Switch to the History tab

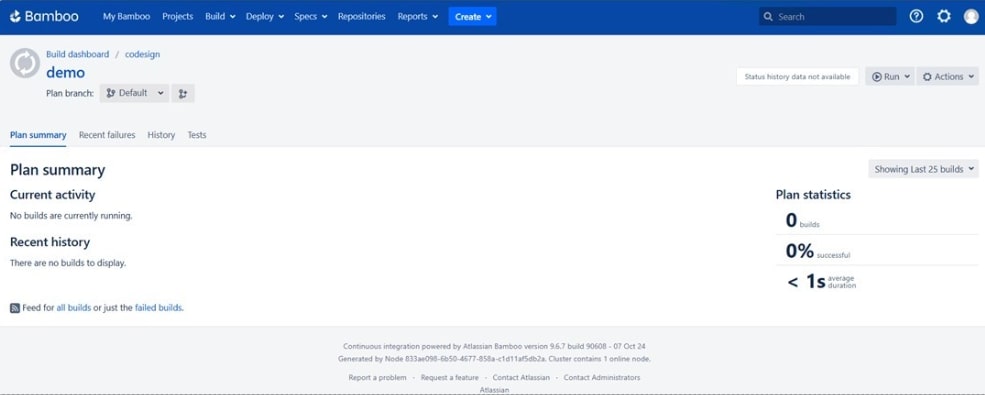coord(161,135)
